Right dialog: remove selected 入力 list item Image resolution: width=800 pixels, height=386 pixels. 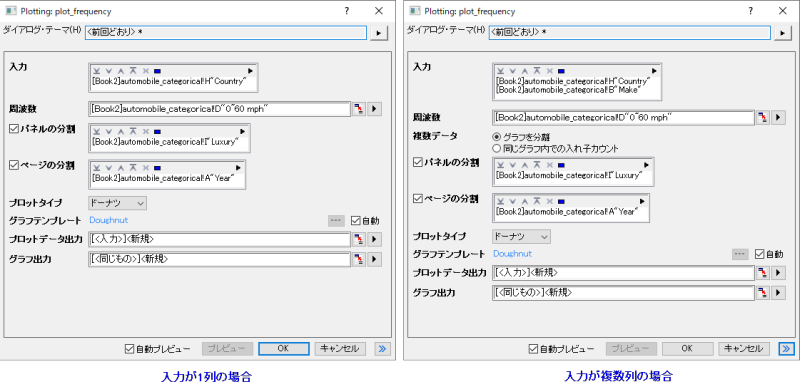[x=549, y=71]
